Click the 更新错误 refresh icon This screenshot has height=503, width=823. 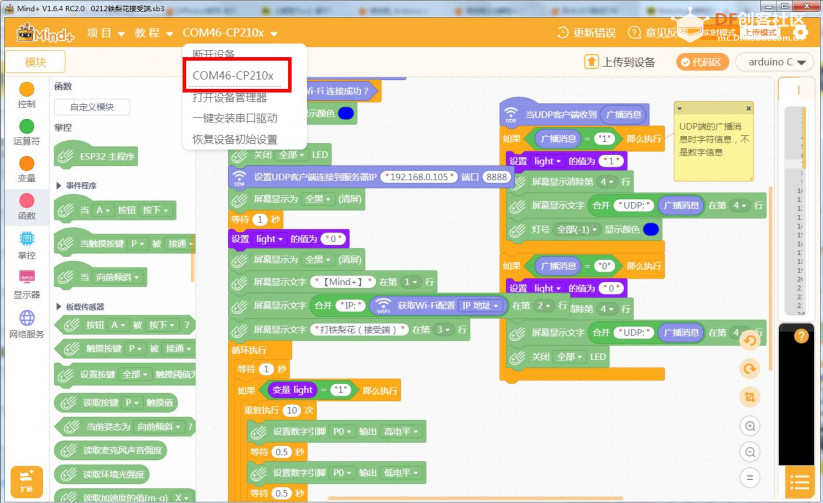[x=563, y=33]
